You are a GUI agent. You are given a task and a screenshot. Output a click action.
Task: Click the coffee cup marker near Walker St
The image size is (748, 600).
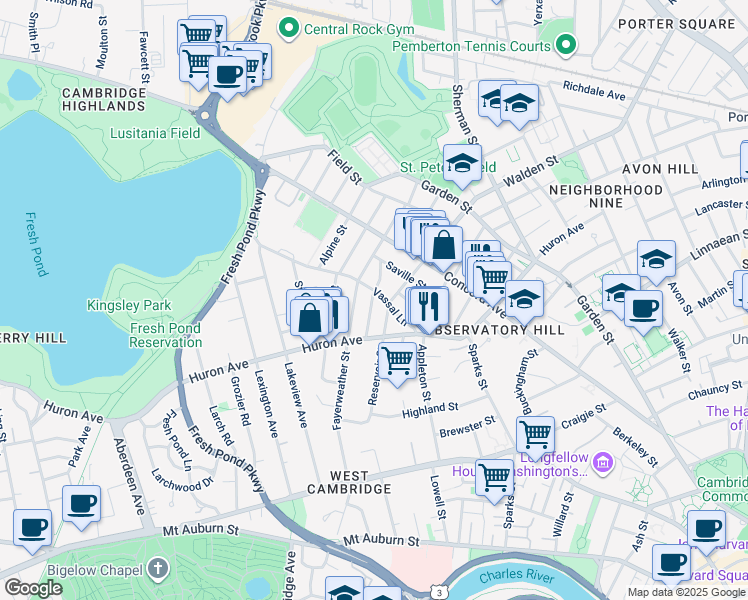643,310
